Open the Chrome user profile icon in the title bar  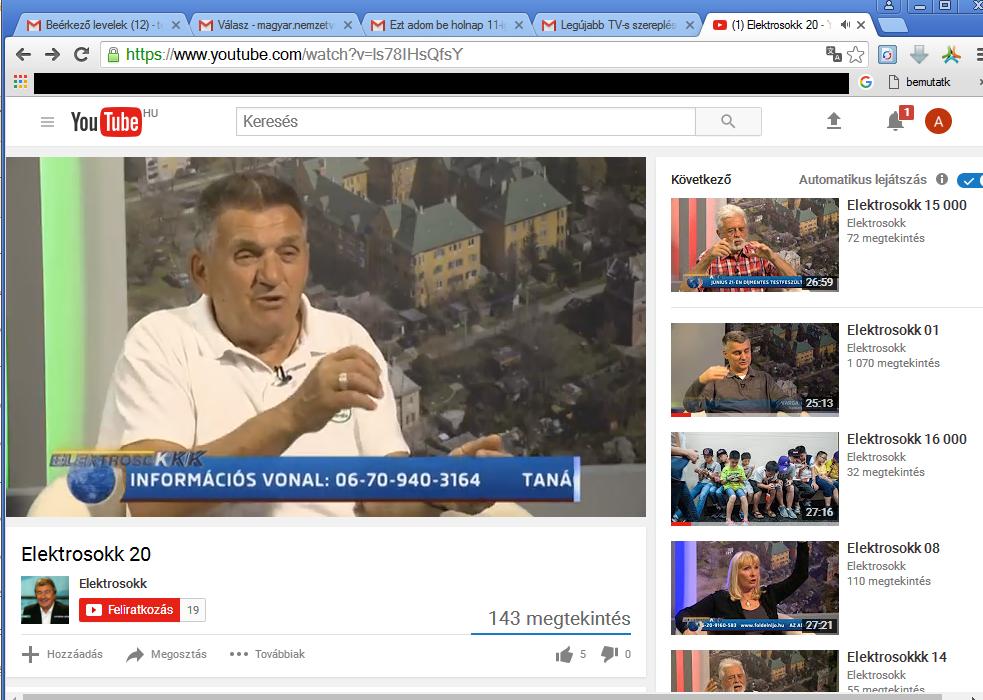click(889, 6)
